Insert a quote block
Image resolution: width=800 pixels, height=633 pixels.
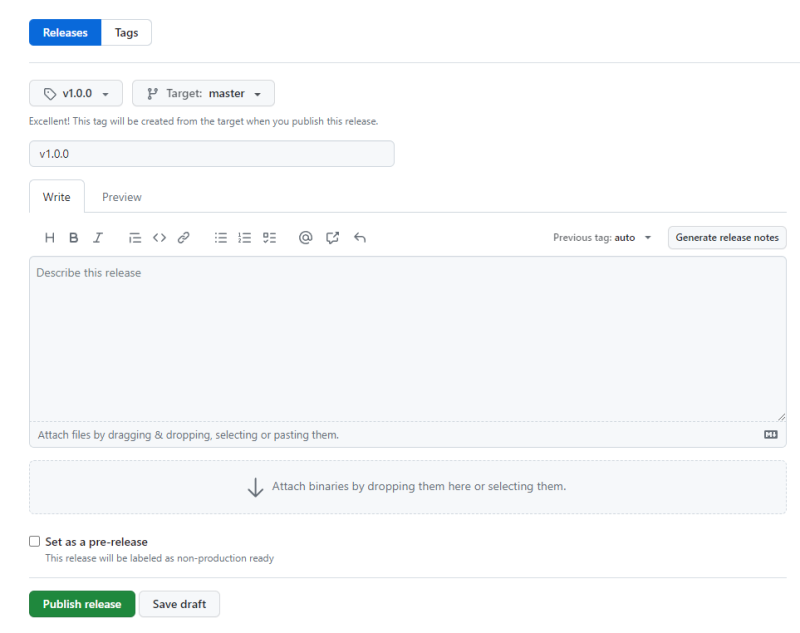pos(135,238)
